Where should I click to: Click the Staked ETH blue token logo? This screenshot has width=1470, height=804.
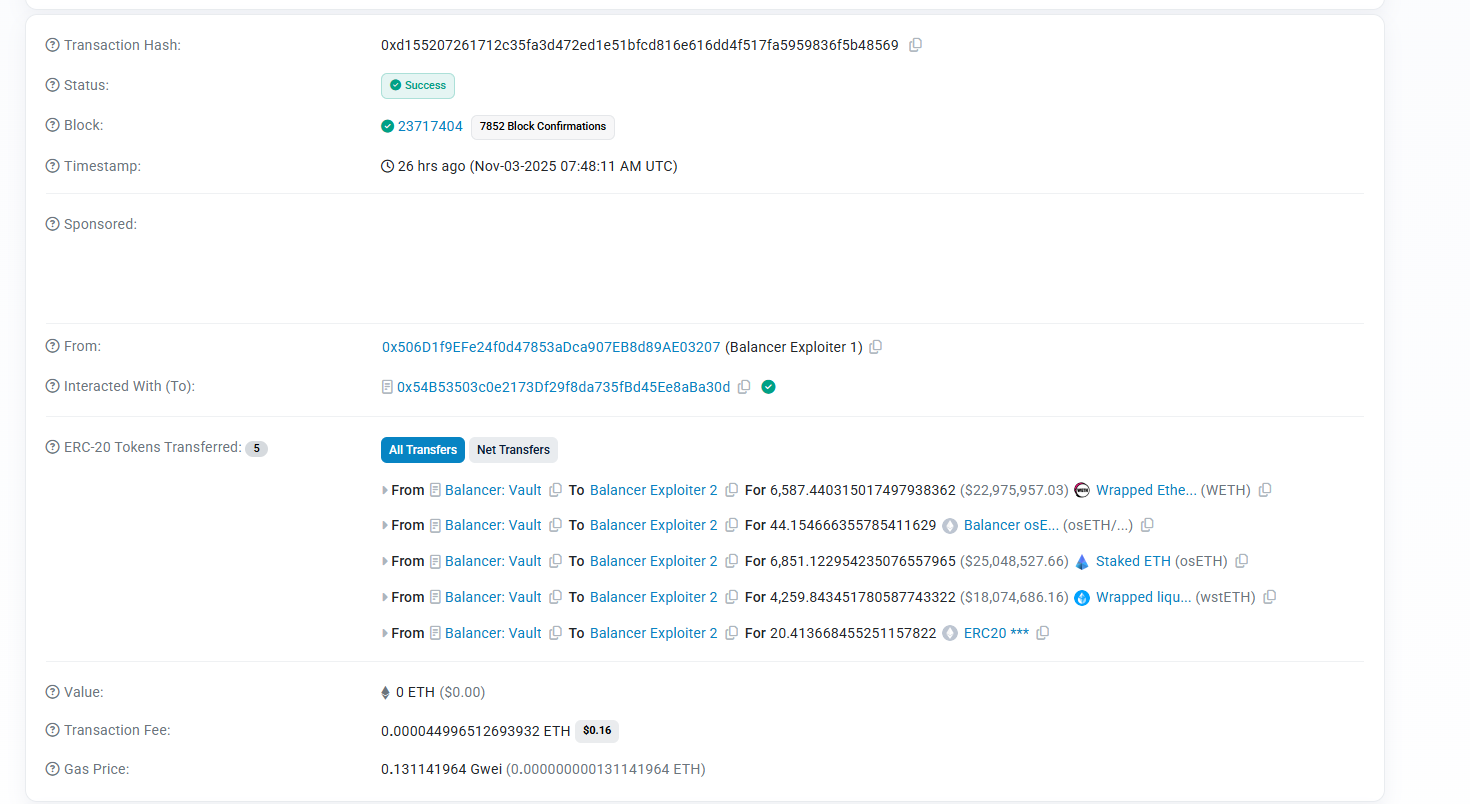(x=1082, y=561)
